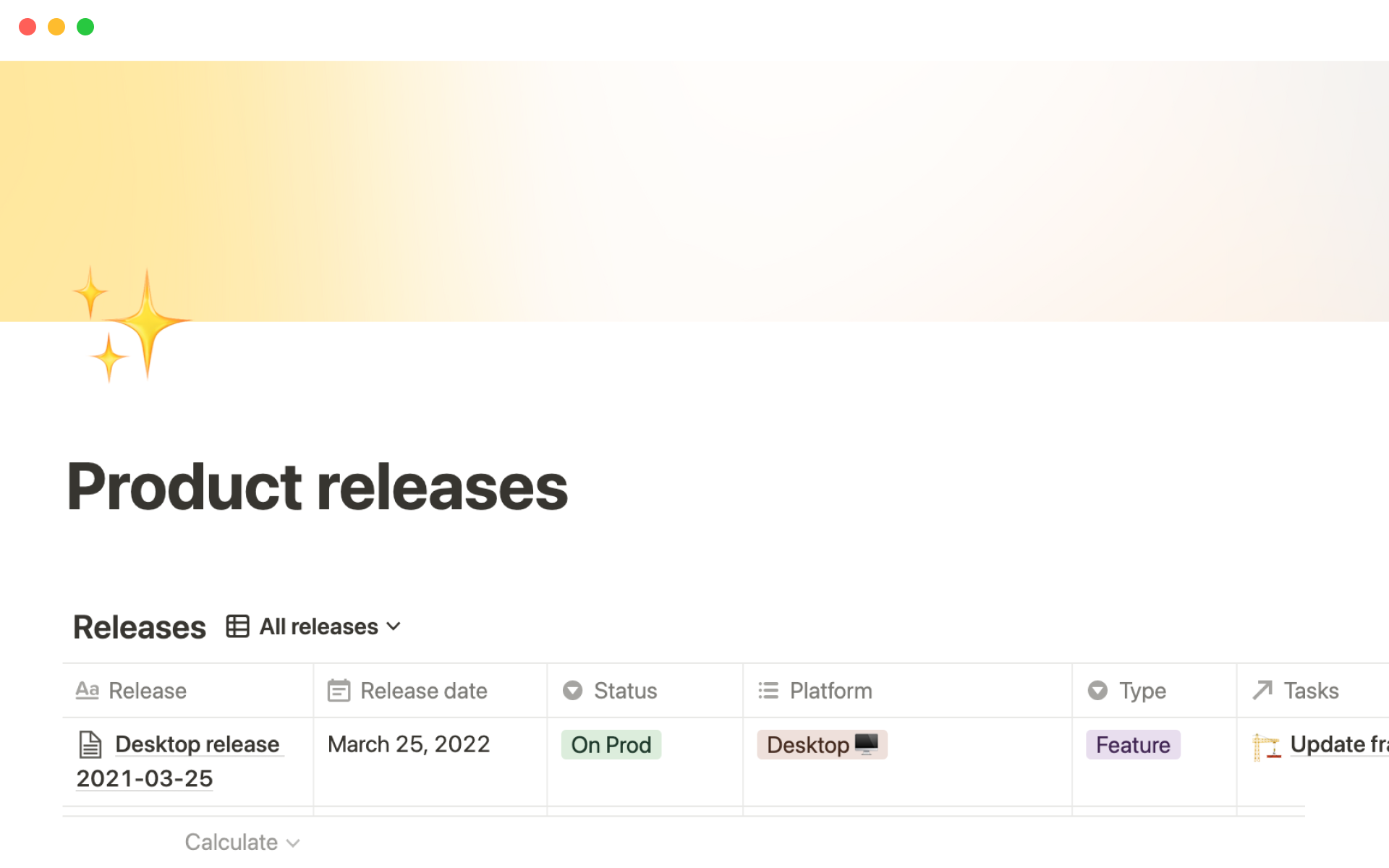Expand the All releases view dropdown
This screenshot has height=868, width=1389.
[319, 626]
